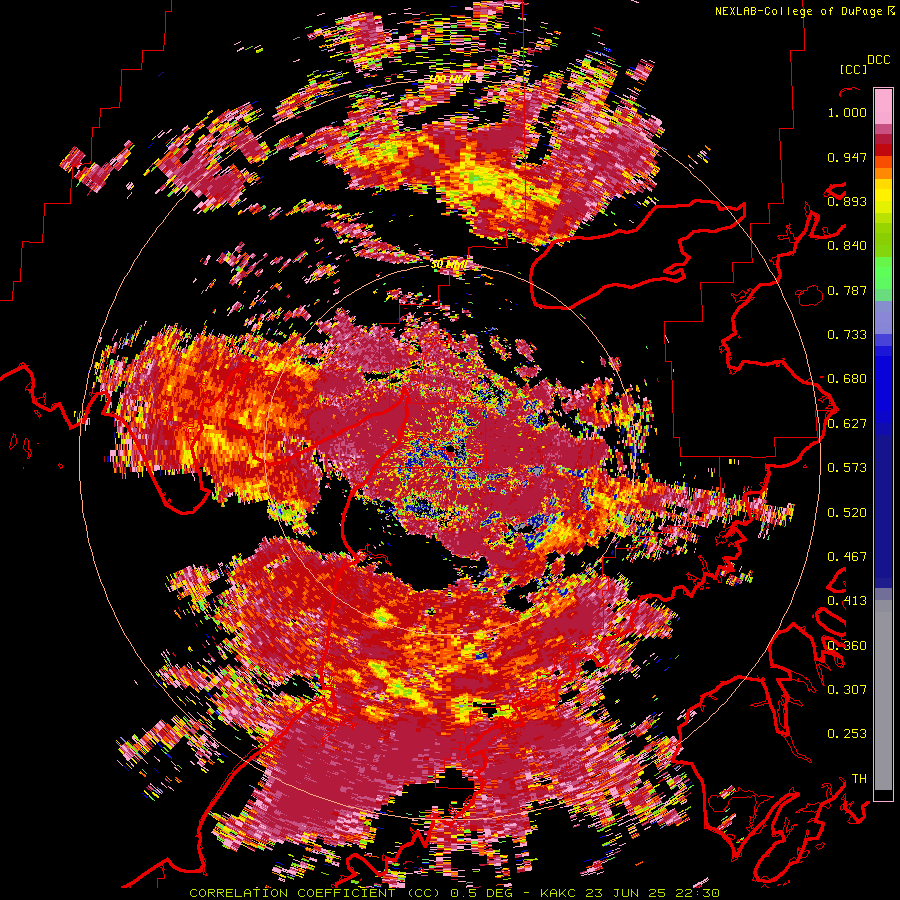Click the bright green band of color bar
The image size is (900, 900).
pyautogui.click(x=883, y=273)
